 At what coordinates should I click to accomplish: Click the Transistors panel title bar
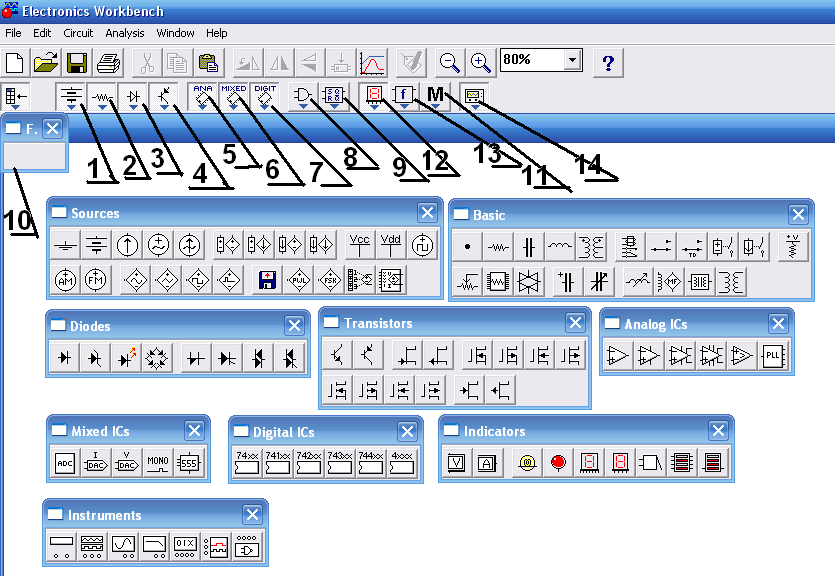[x=455, y=323]
